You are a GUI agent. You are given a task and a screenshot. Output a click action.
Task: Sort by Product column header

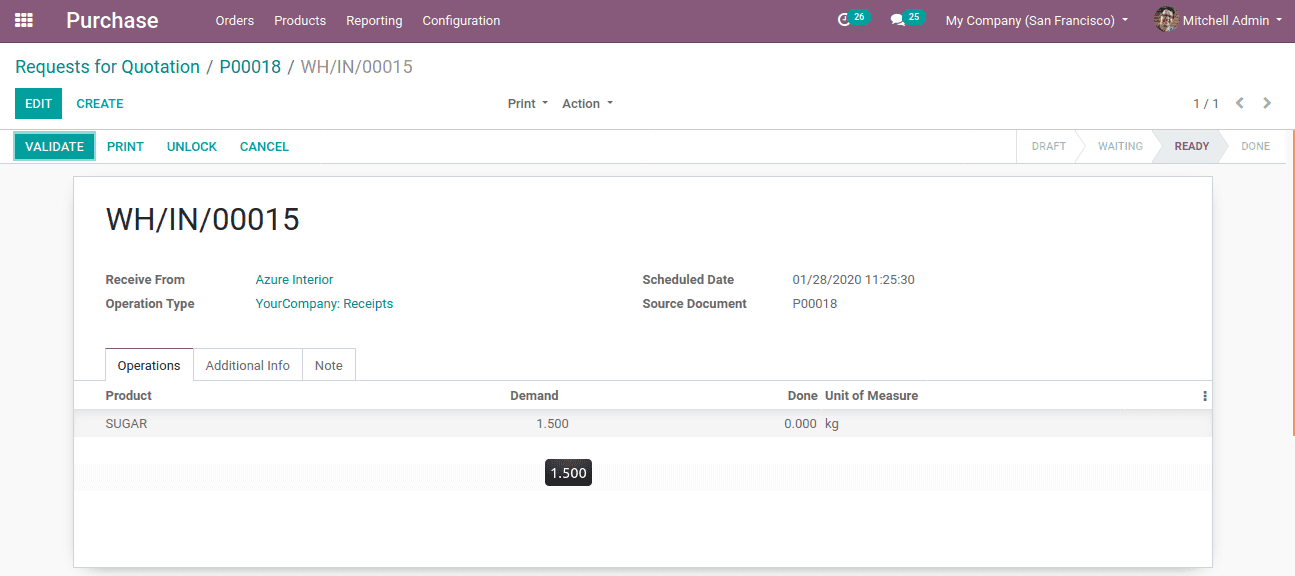(129, 396)
